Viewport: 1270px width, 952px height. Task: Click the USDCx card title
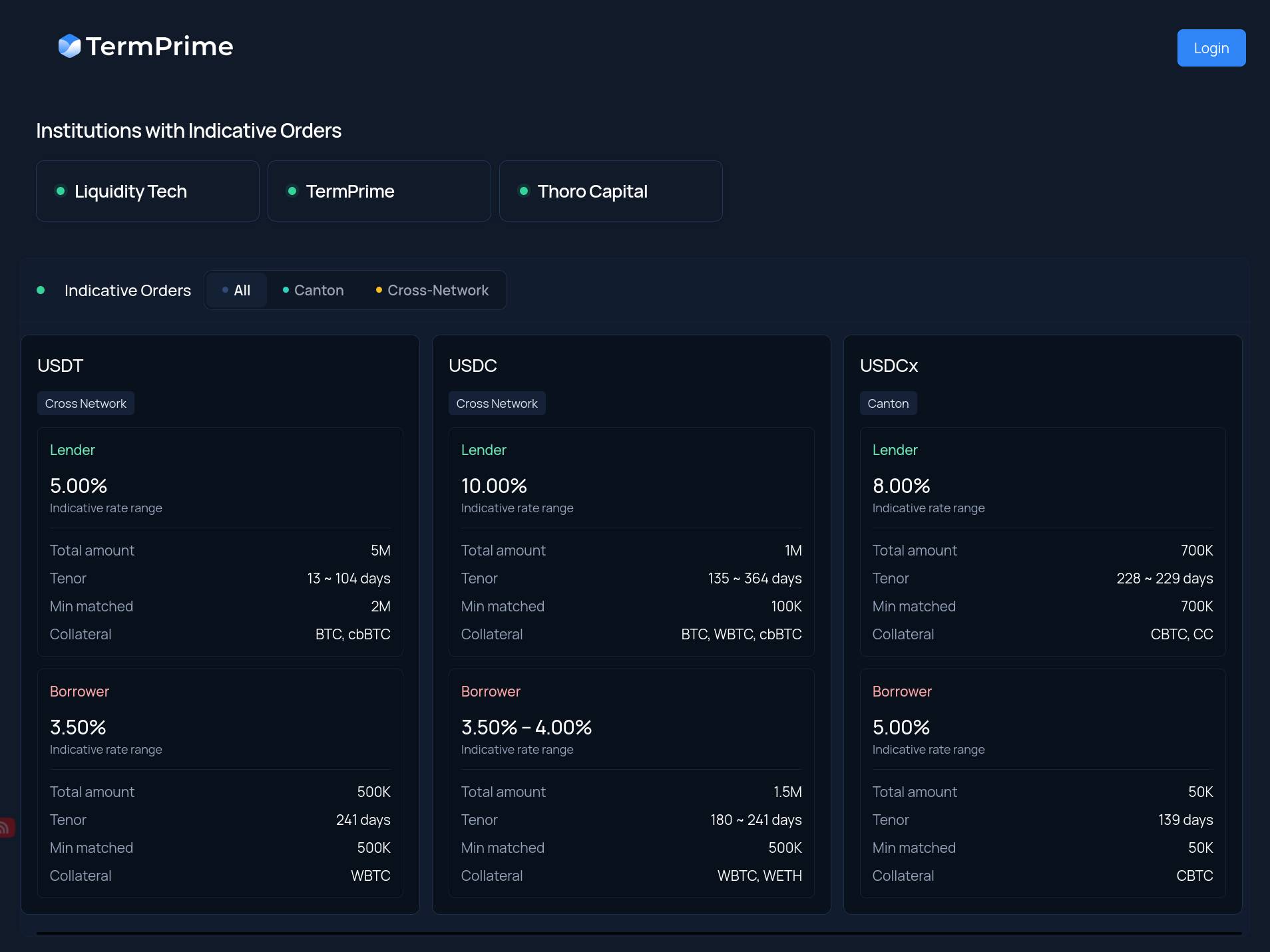tap(889, 366)
